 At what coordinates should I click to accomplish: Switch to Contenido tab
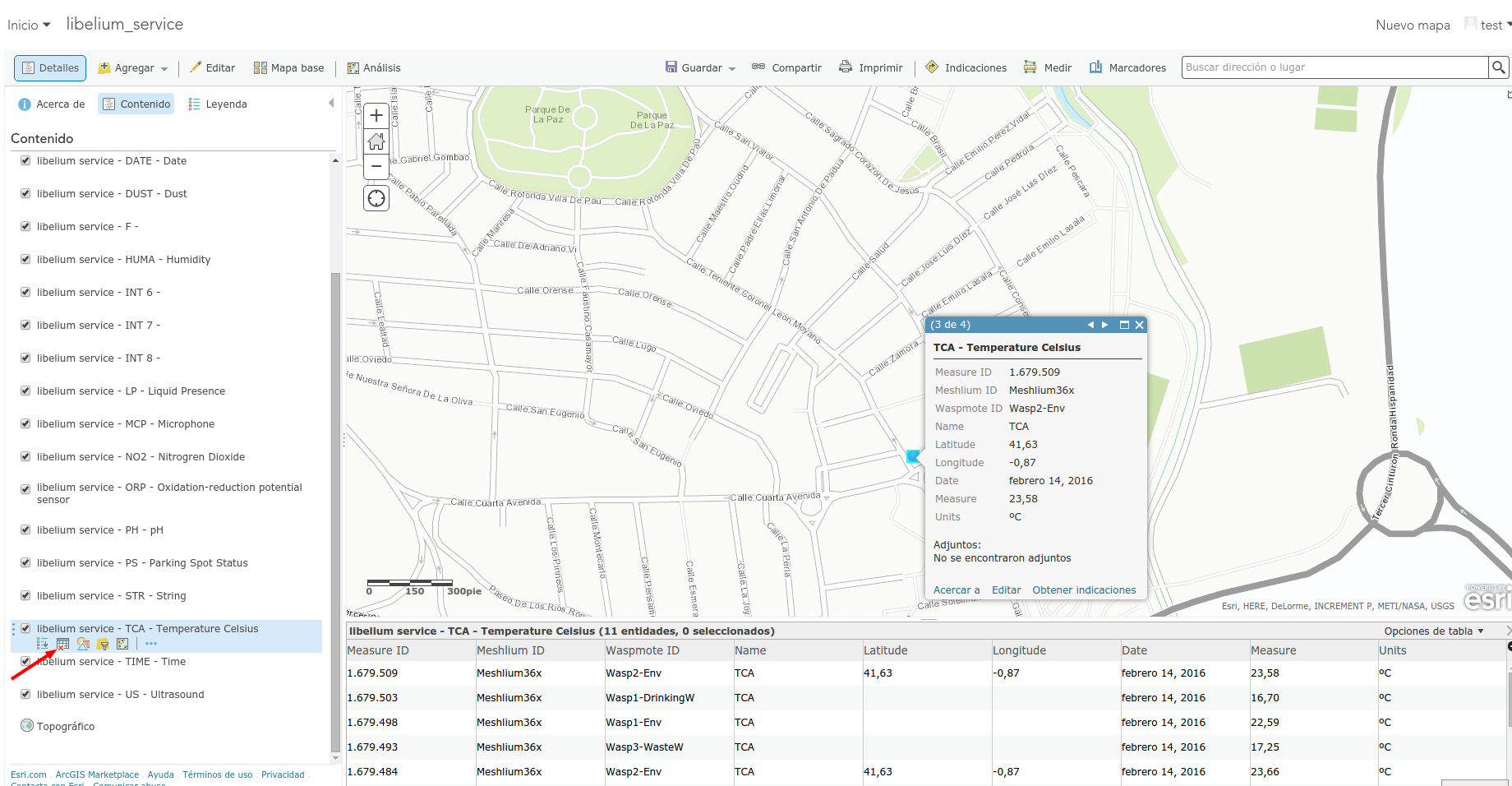pos(136,104)
